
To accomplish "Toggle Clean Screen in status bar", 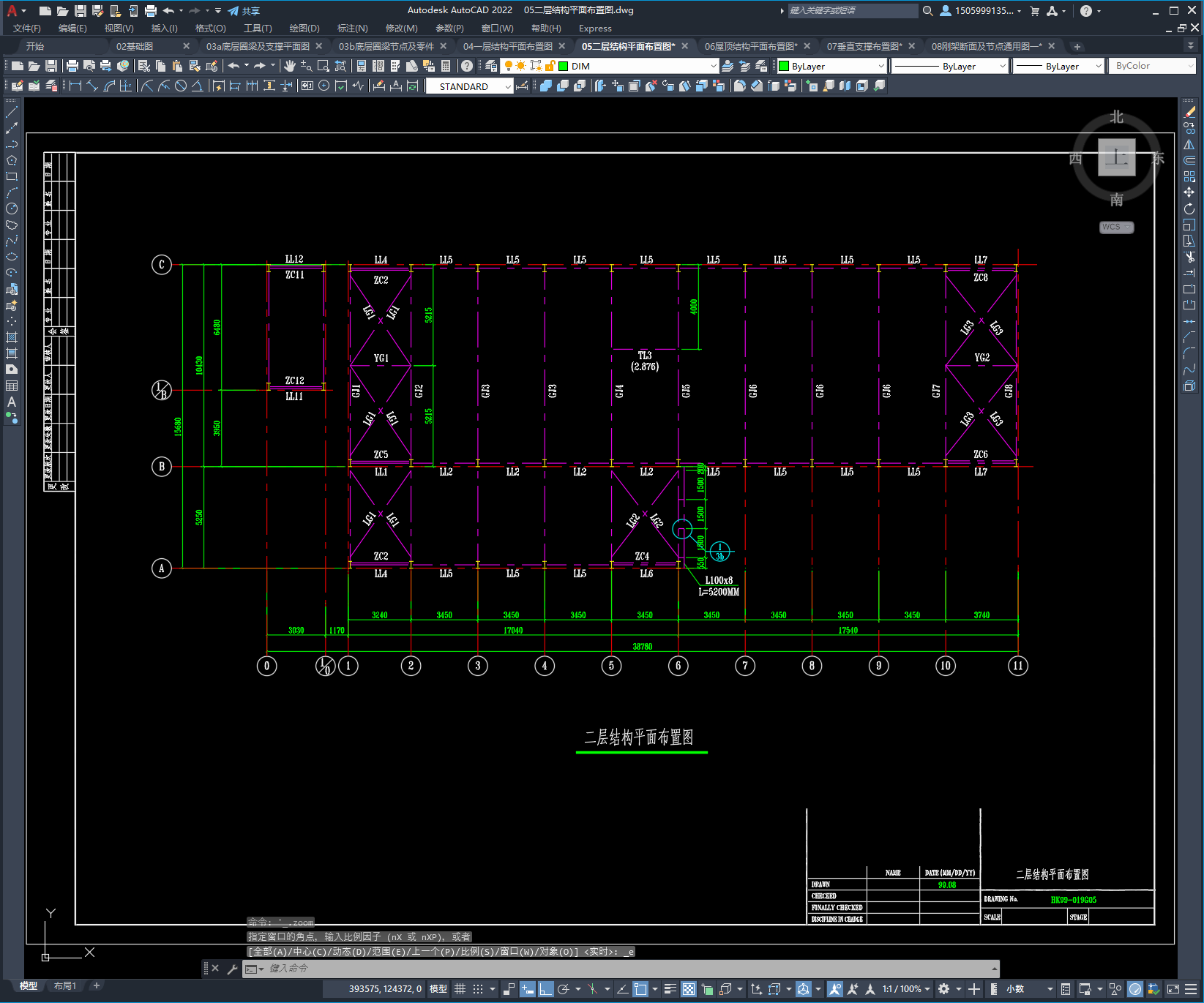I will [1173, 989].
